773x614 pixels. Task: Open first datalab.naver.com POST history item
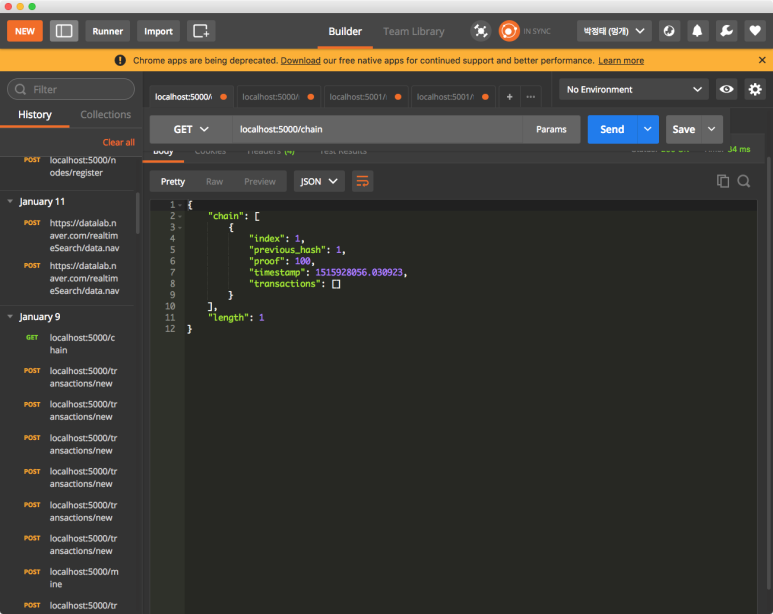(69, 235)
